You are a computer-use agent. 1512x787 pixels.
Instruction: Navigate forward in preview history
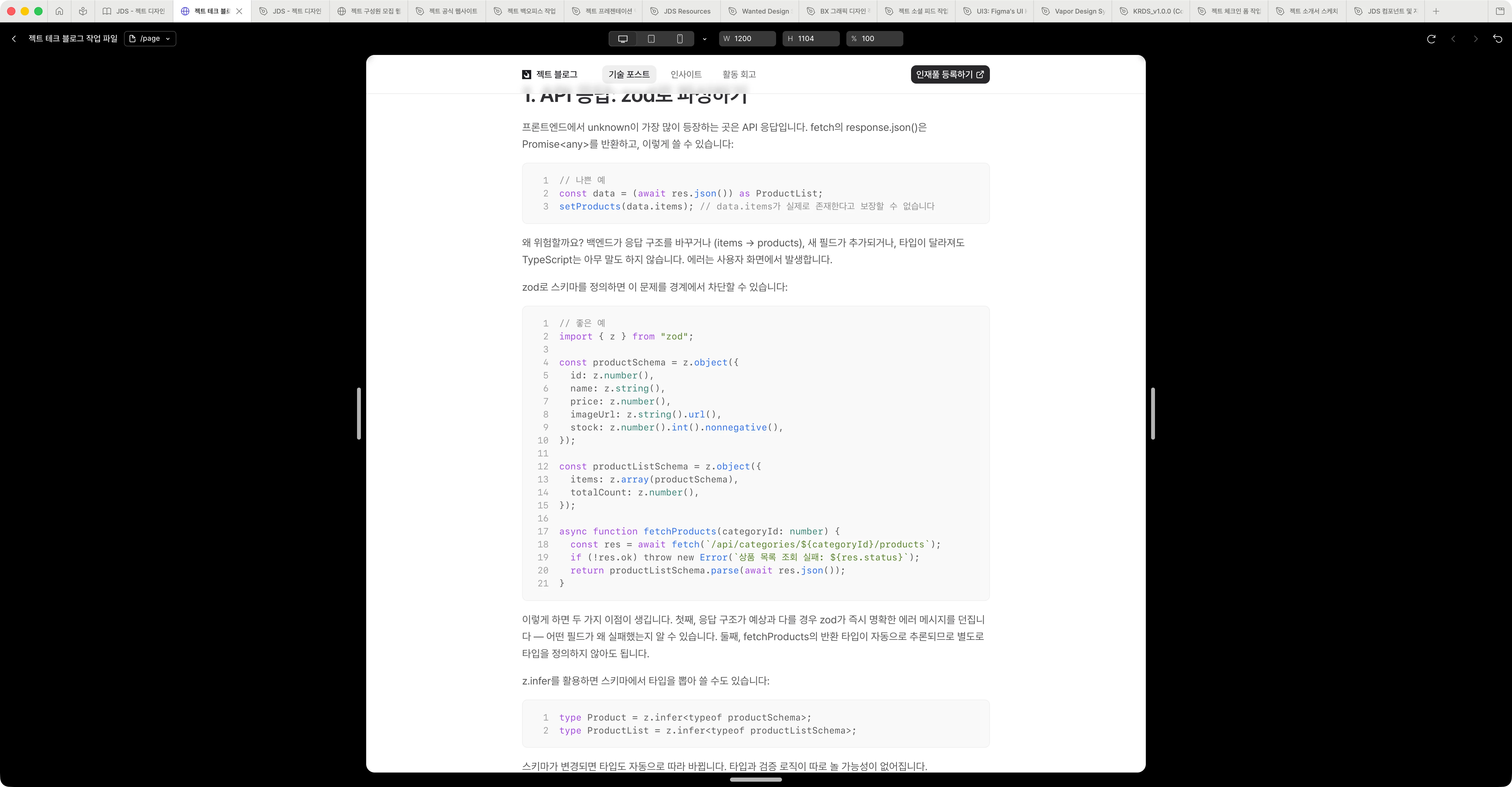[1476, 39]
